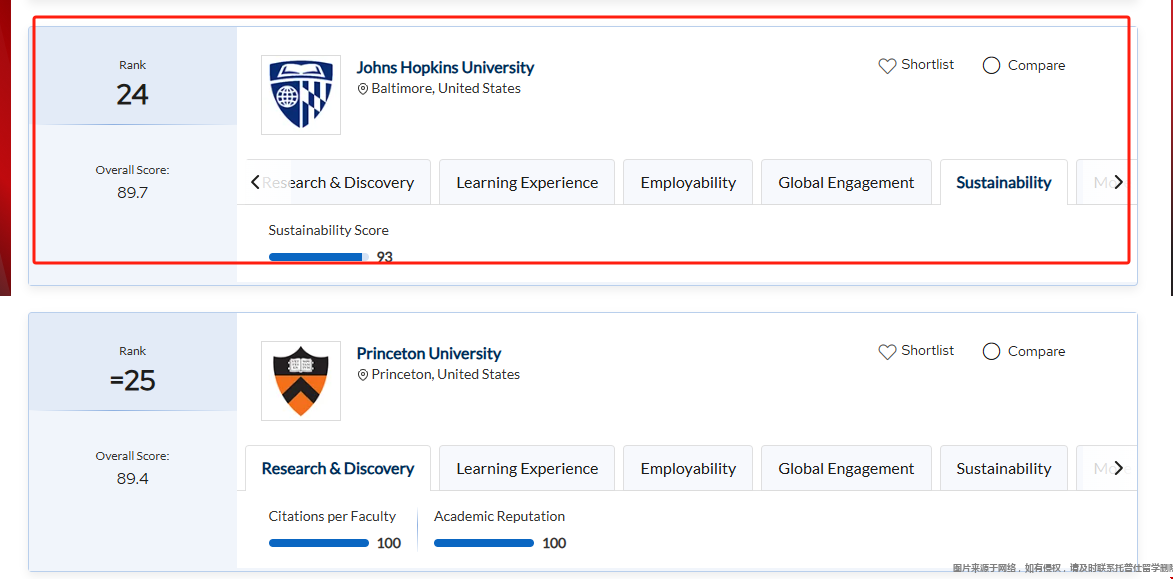Enable Compare for Princeton University
This screenshot has height=579, width=1173.
click(991, 352)
